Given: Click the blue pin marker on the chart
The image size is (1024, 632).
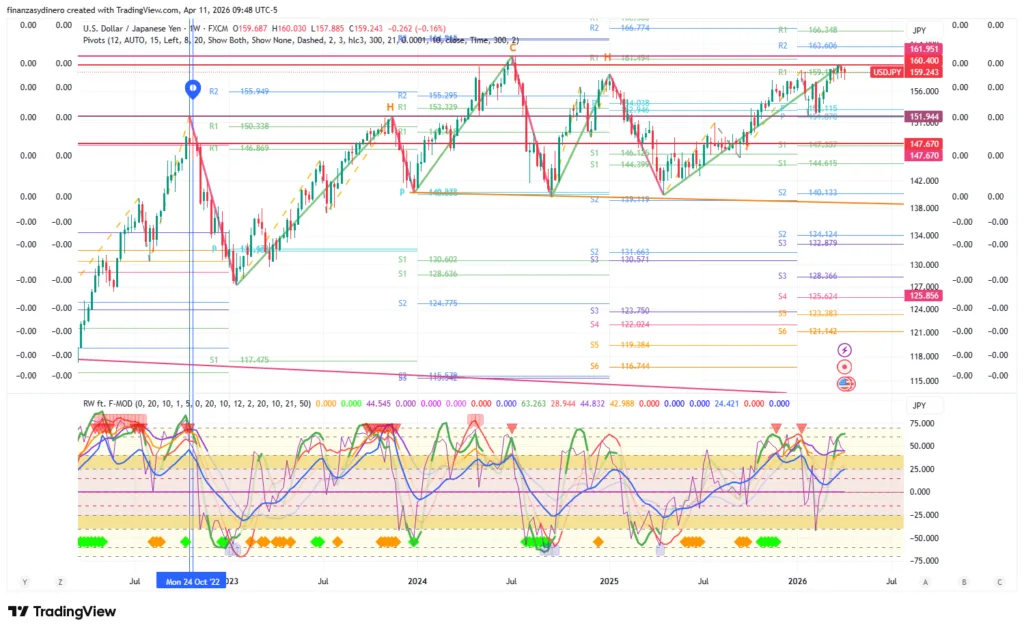Looking at the screenshot, I should (x=192, y=88).
